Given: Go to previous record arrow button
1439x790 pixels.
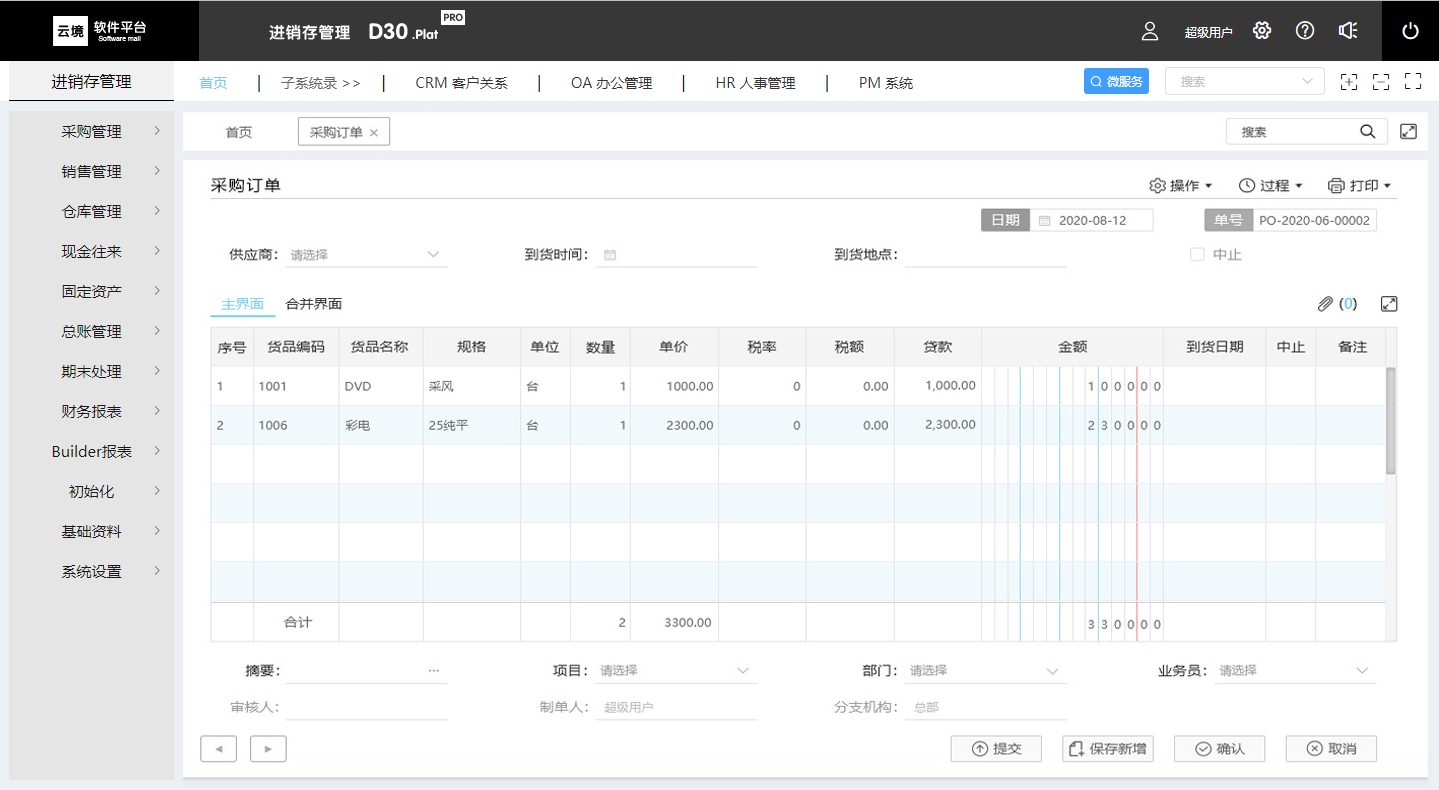Looking at the screenshot, I should (x=219, y=749).
